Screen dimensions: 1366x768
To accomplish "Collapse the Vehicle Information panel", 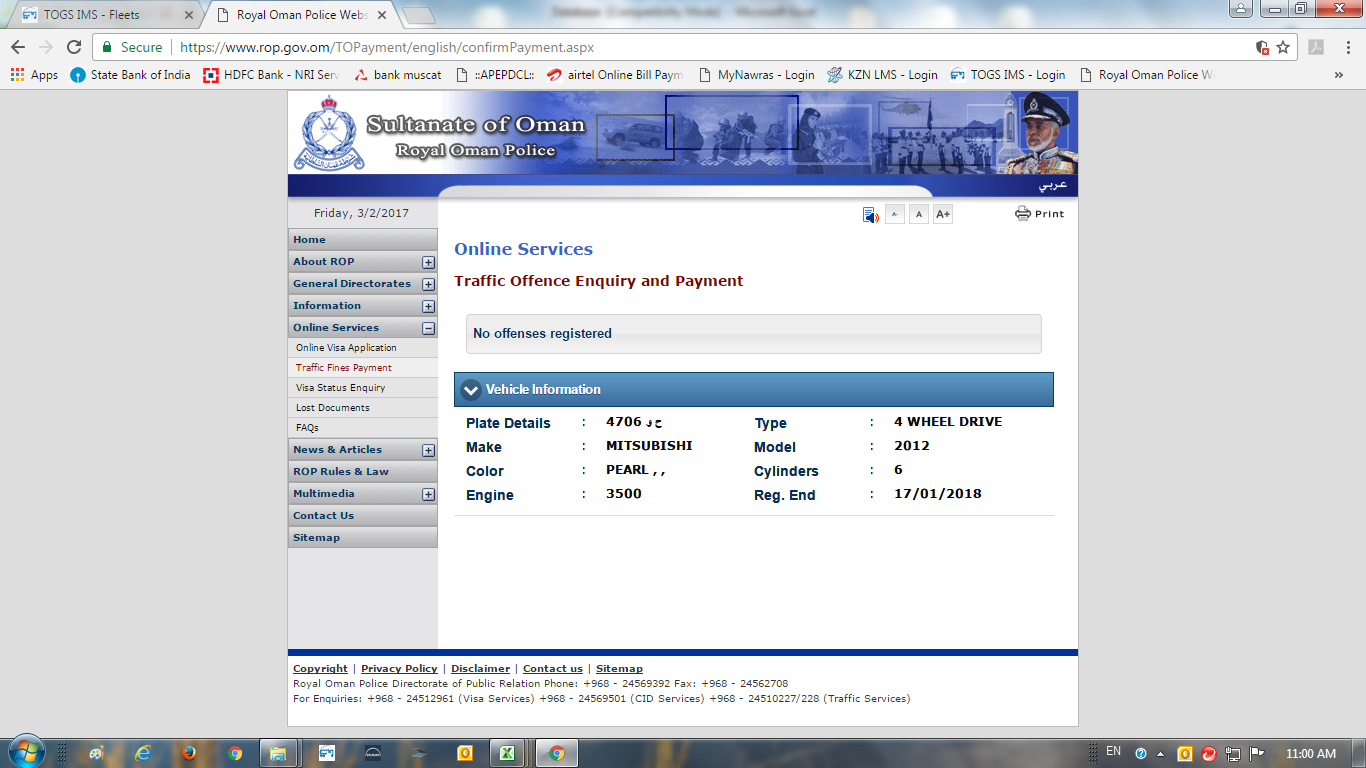I will tap(471, 390).
